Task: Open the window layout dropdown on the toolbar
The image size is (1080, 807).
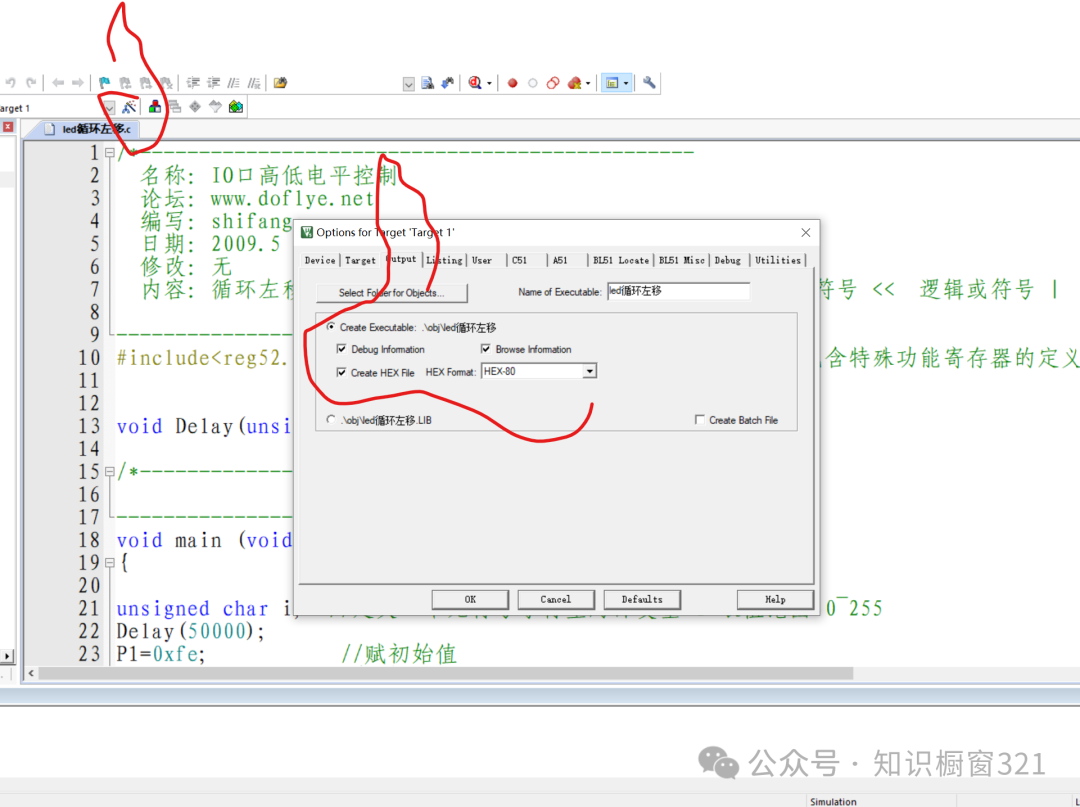Action: coord(625,83)
